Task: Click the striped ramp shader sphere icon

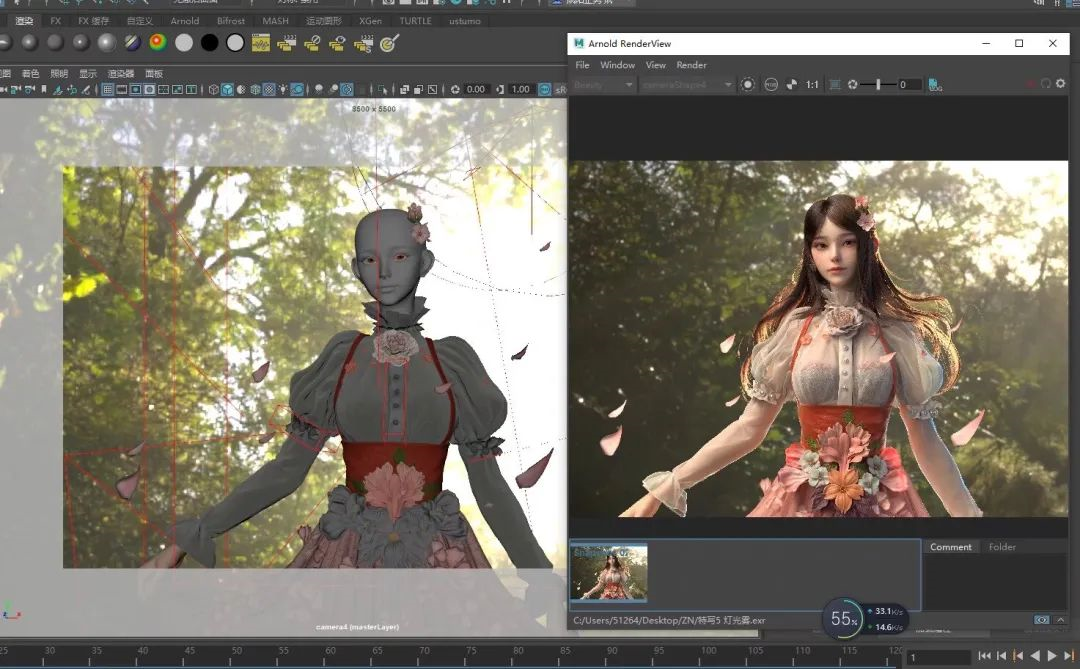Action: point(132,43)
